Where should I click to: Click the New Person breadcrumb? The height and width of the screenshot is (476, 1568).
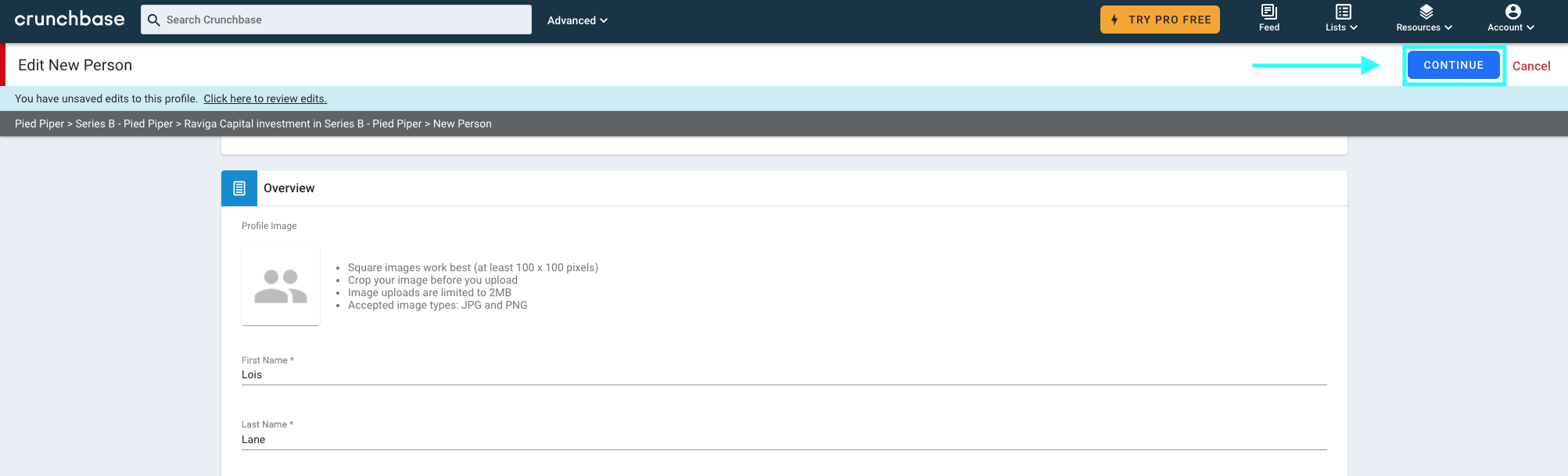462,123
